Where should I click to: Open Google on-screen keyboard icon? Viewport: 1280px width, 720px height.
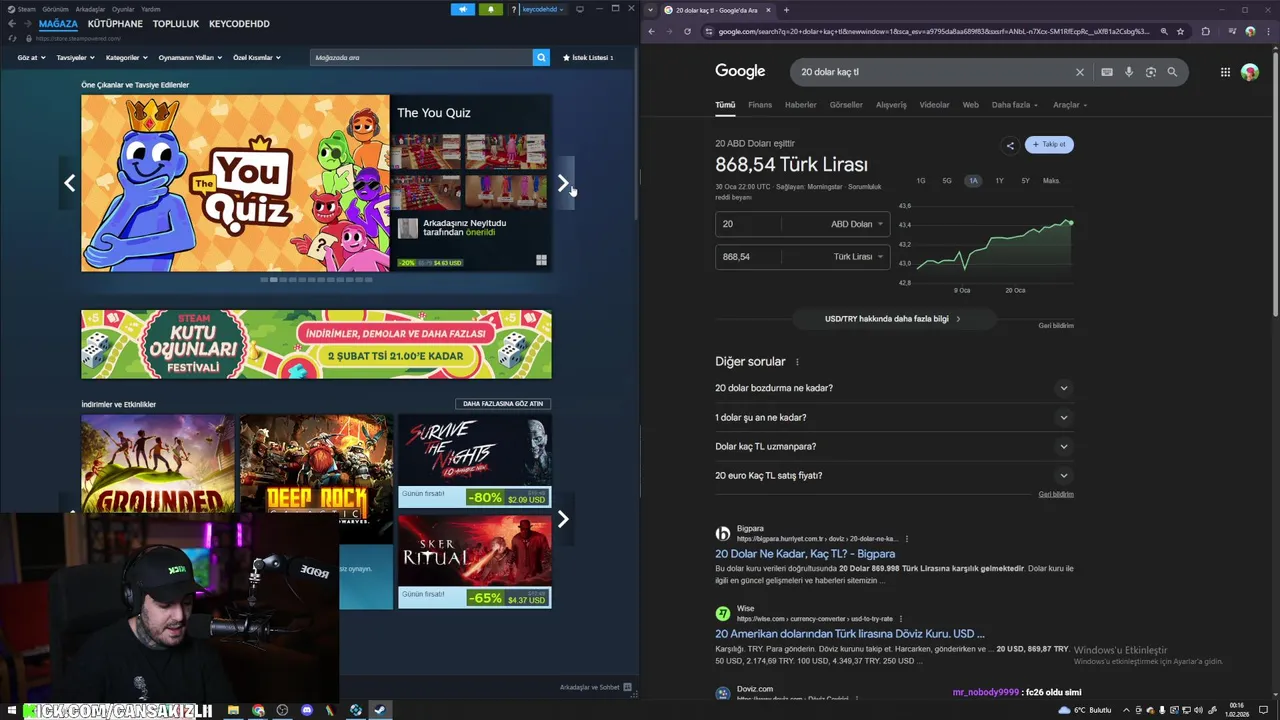(1107, 72)
